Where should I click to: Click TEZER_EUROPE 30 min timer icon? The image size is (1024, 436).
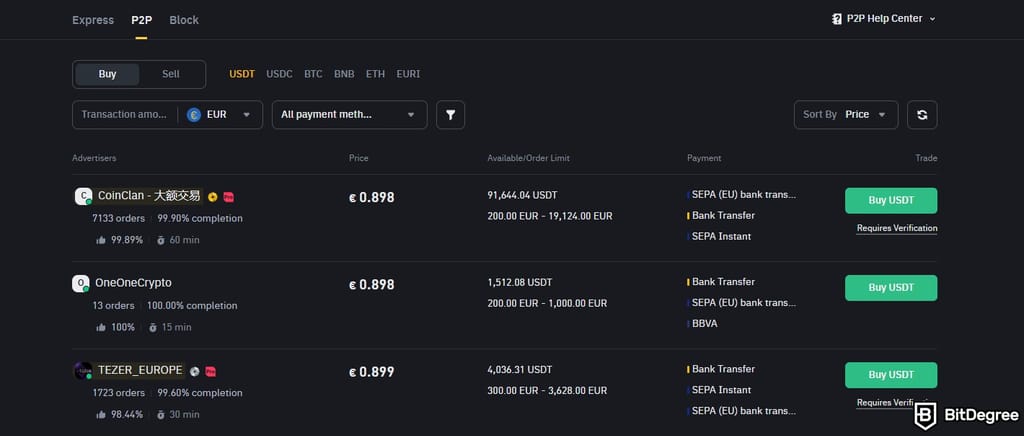click(161, 415)
